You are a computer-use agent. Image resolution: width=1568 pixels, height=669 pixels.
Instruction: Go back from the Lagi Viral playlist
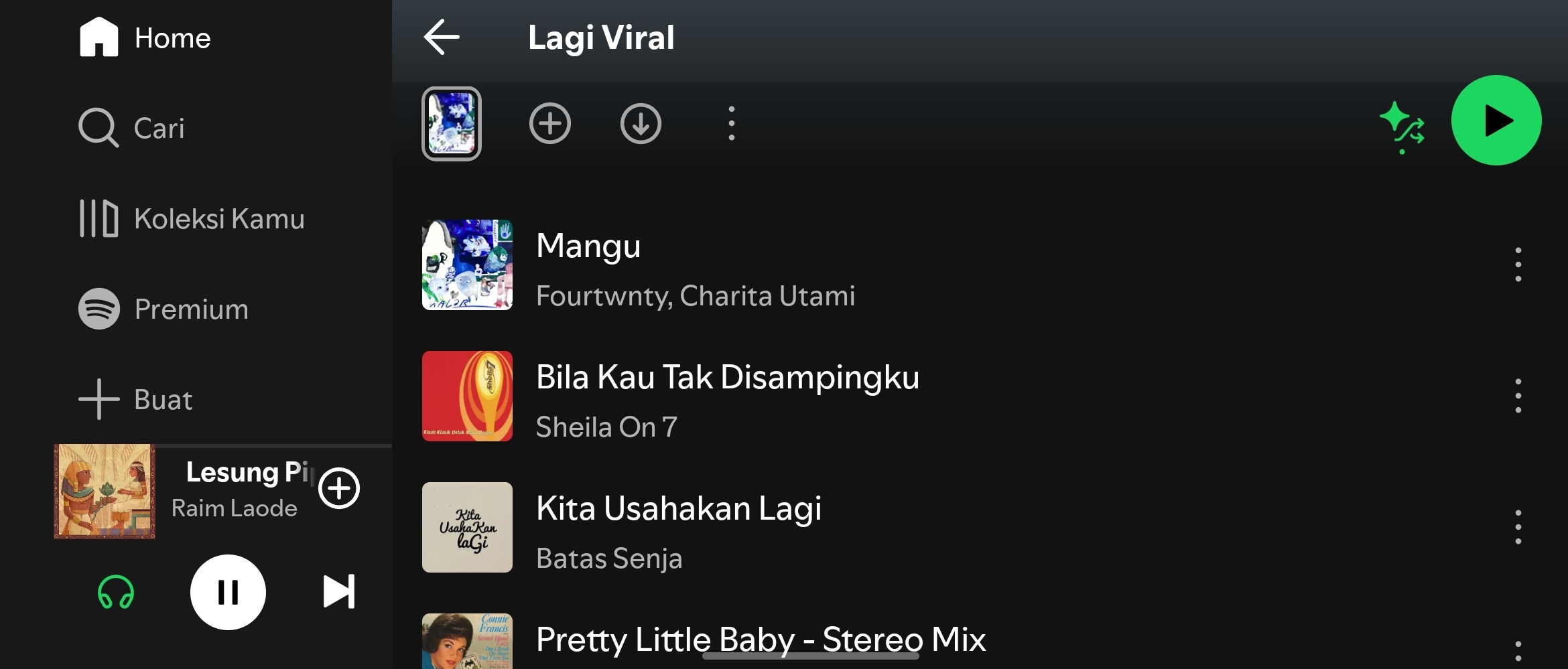(x=440, y=38)
